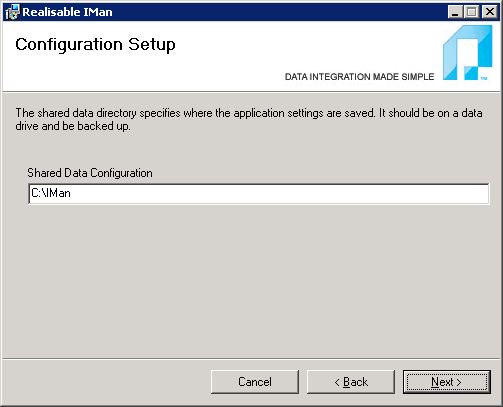Click the Realisable IMan title bar text
This screenshot has width=503, height=407.
(x=67, y=12)
